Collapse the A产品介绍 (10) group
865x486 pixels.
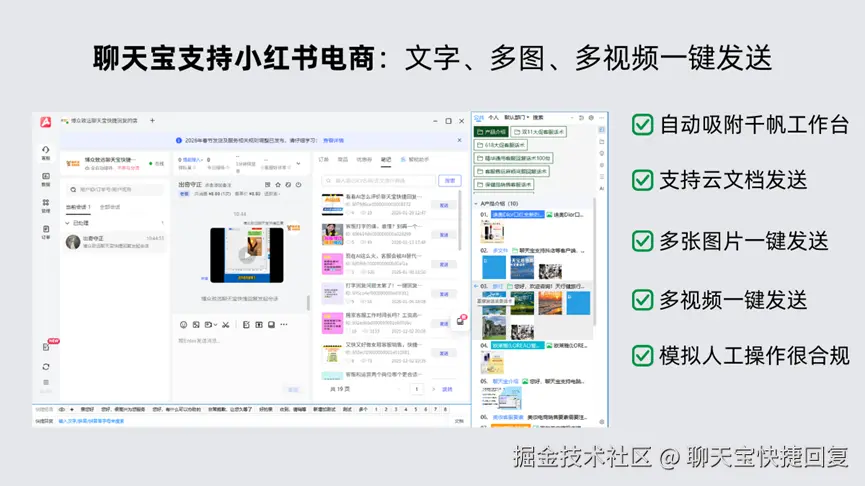(x=477, y=204)
